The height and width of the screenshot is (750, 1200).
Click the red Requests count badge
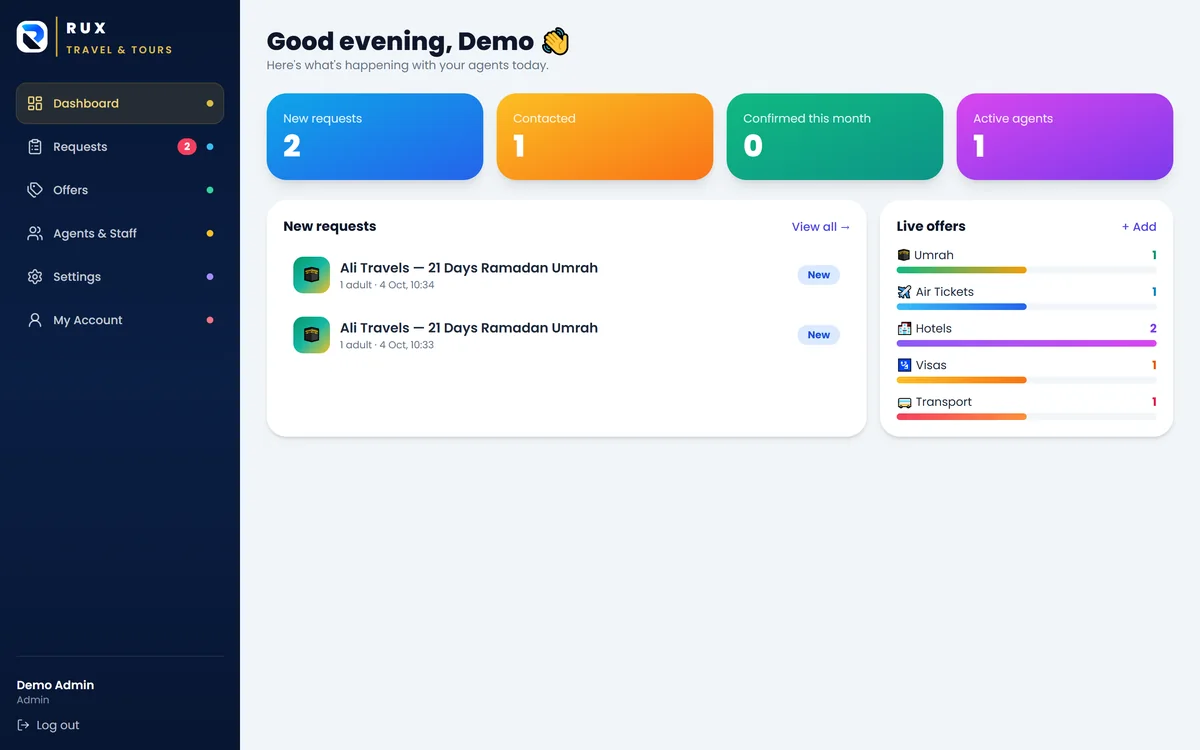tap(187, 147)
